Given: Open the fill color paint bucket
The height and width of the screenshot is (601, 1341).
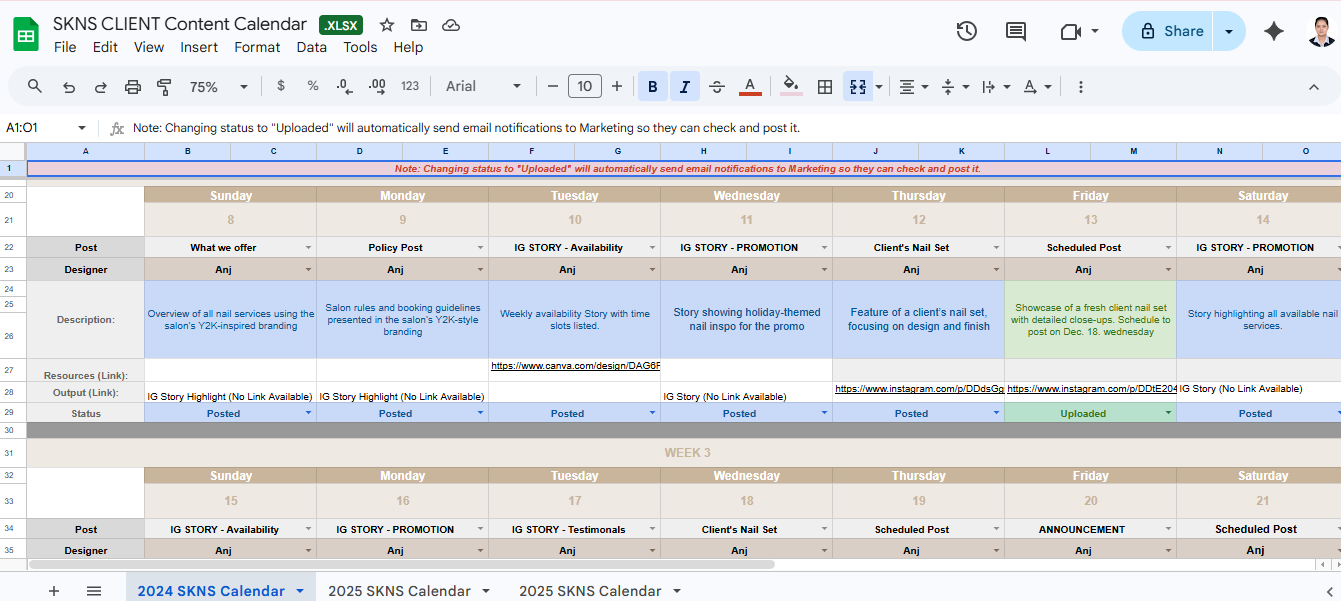Looking at the screenshot, I should [791, 87].
